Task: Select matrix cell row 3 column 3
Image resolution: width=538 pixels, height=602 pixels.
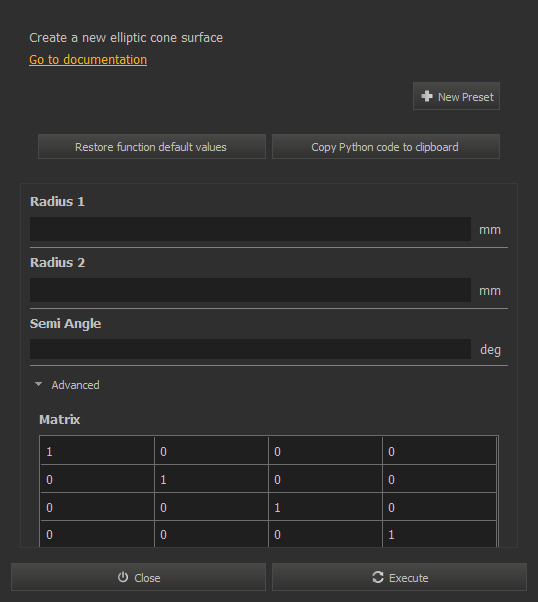Action: [325, 507]
